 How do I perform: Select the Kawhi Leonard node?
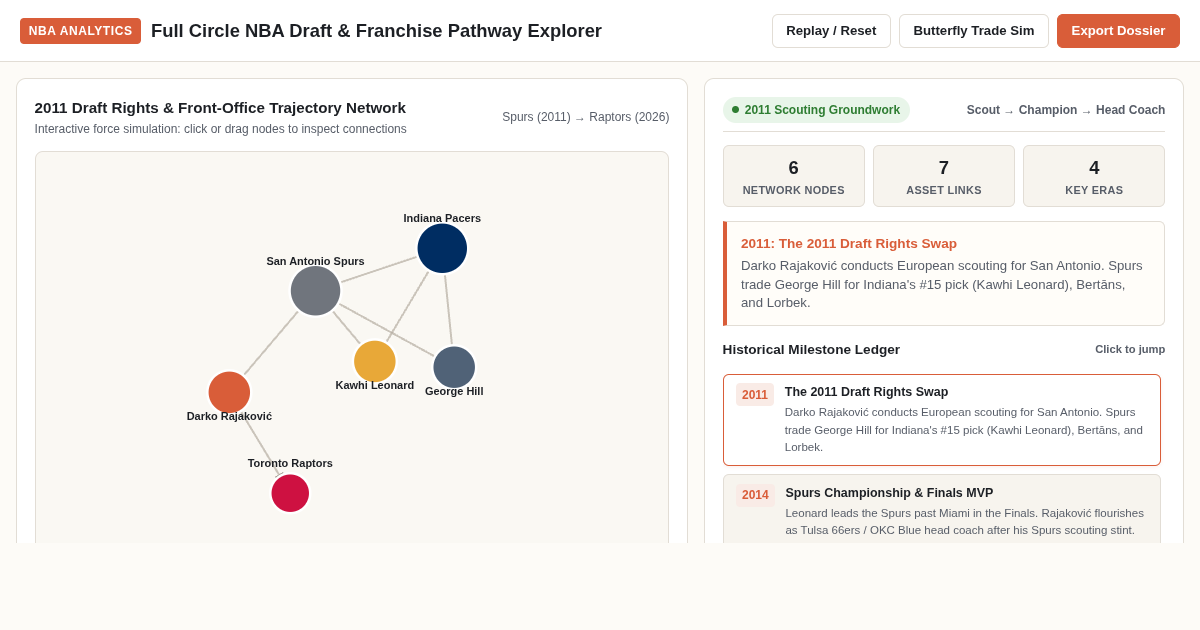(x=375, y=361)
